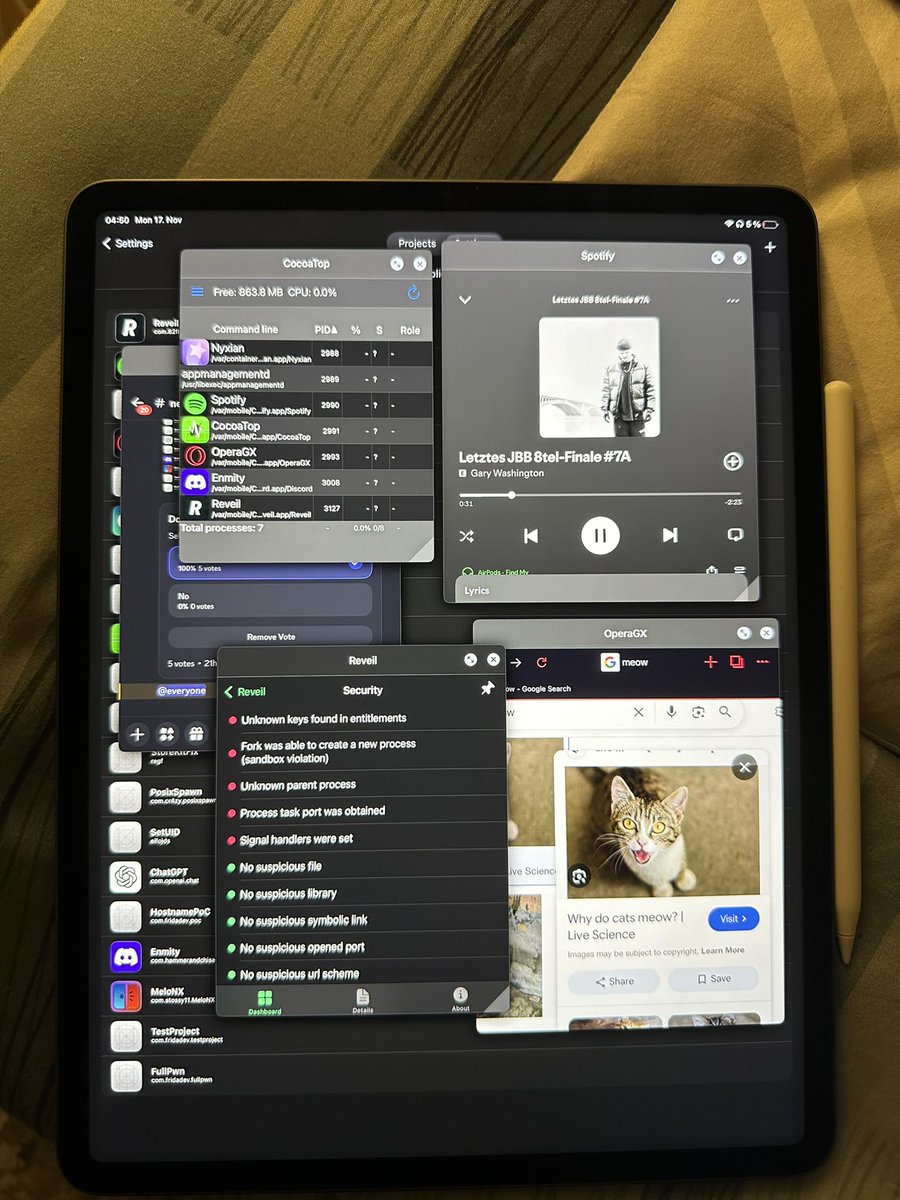Reload the page in OperaGX
This screenshot has height=1200, width=900.
coord(542,662)
